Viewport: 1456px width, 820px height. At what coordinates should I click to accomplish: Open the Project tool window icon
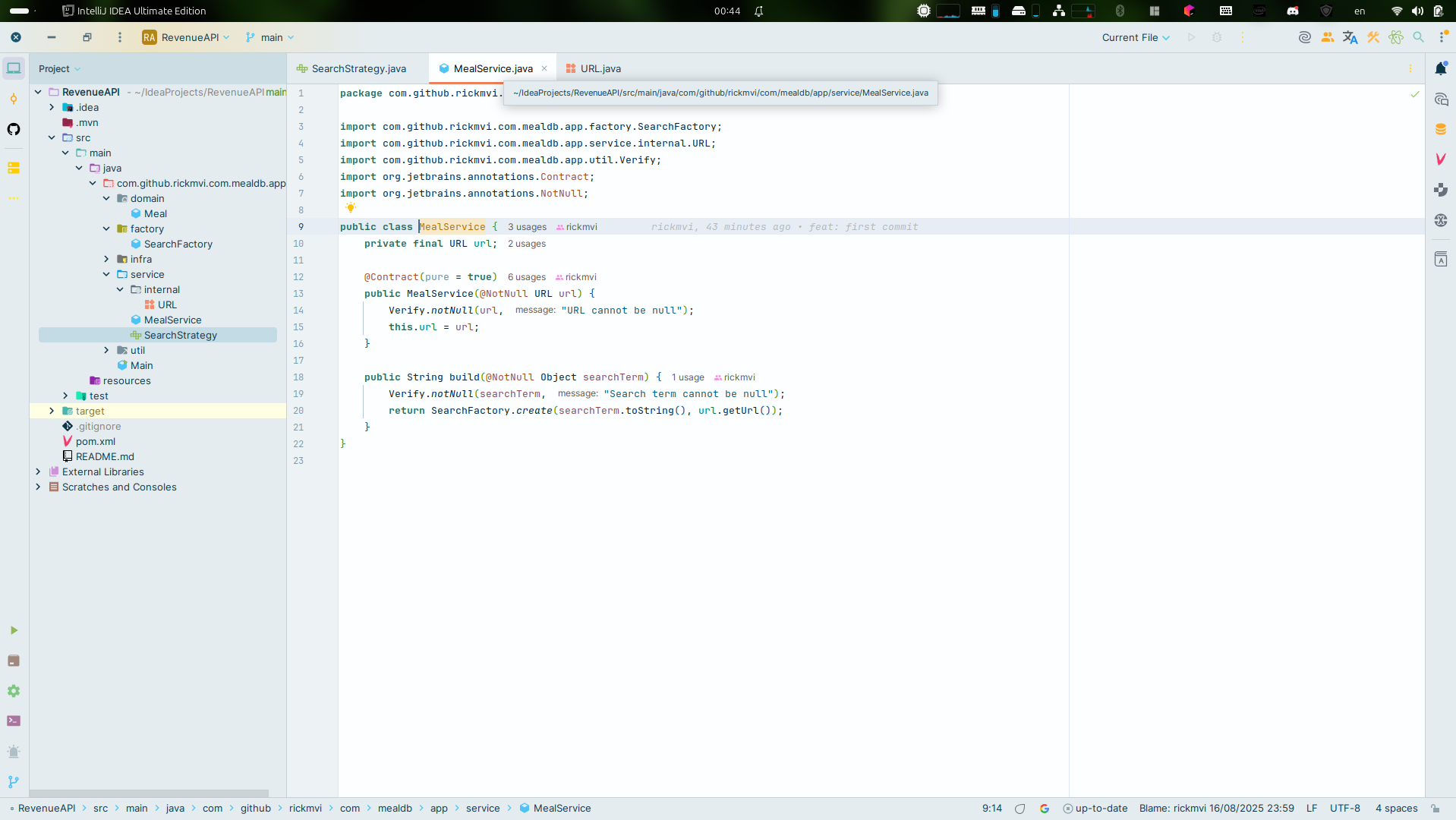pos(14,68)
